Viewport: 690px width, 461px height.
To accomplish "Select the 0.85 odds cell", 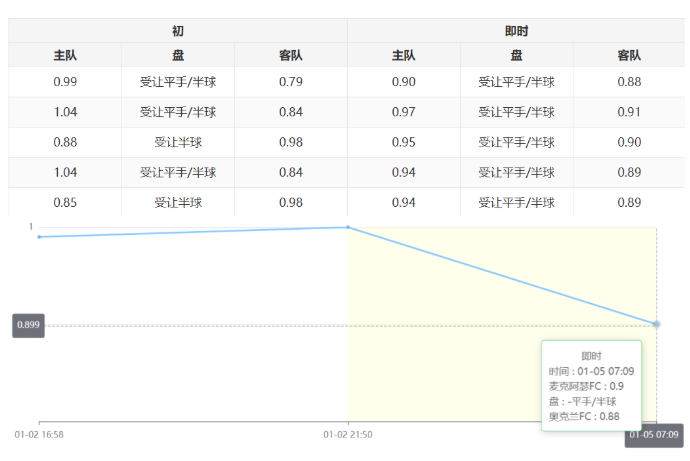I will 65,202.
